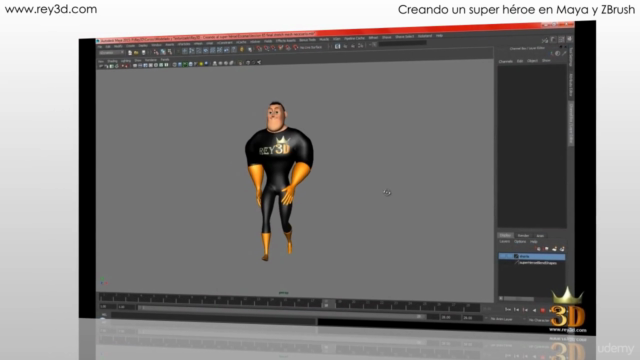
Task: Open the Shading menu of the viewport panel
Action: [x=112, y=61]
